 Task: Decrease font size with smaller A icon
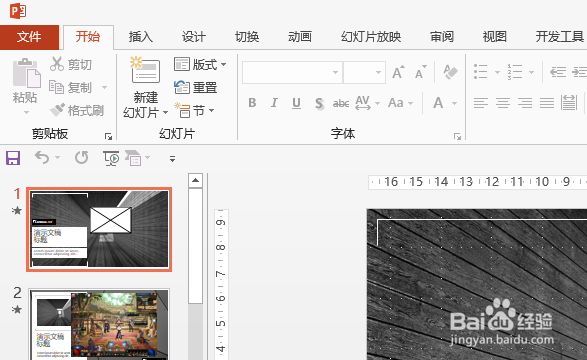[421, 72]
